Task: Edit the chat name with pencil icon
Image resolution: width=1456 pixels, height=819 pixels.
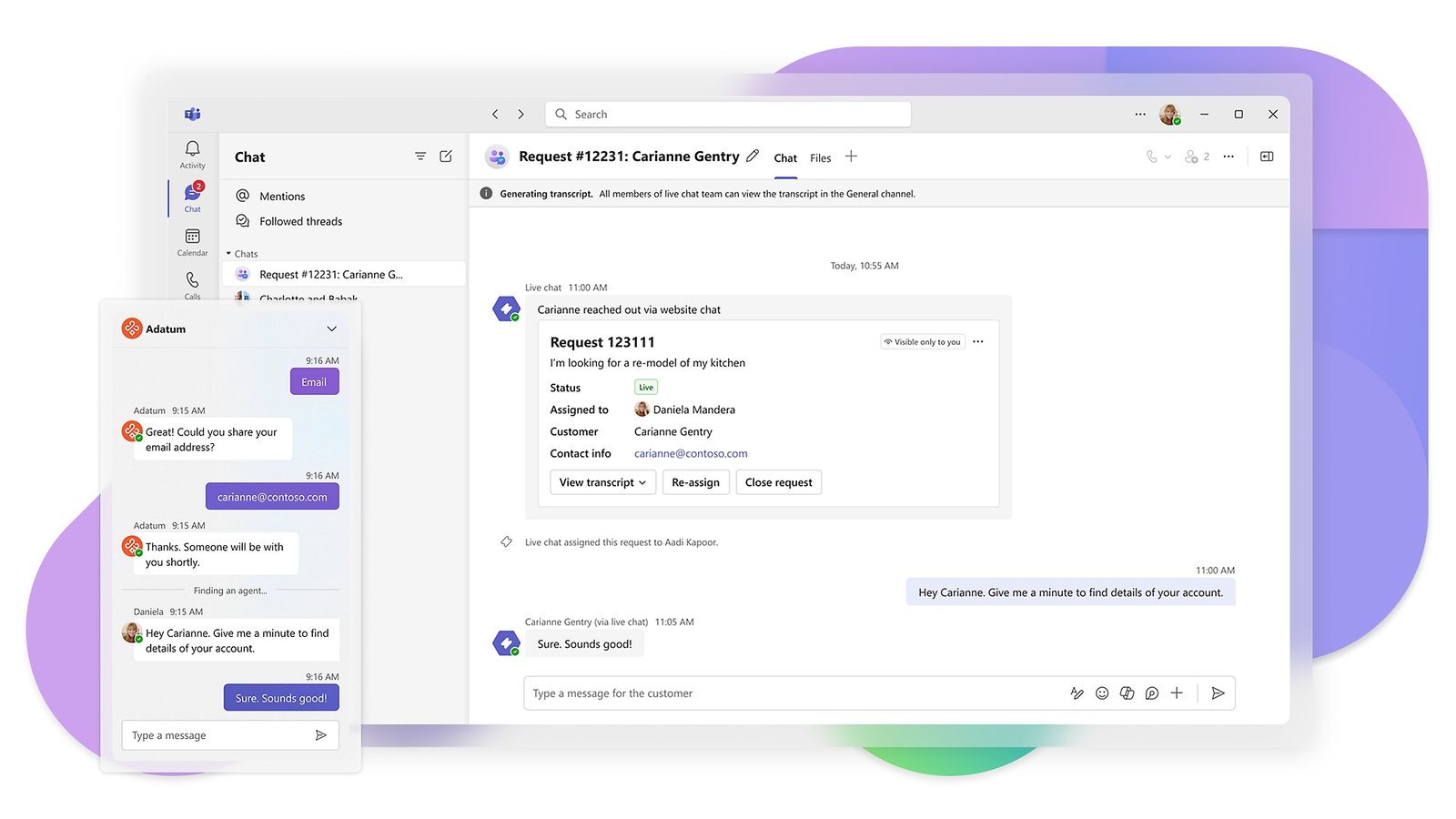Action: point(753,156)
